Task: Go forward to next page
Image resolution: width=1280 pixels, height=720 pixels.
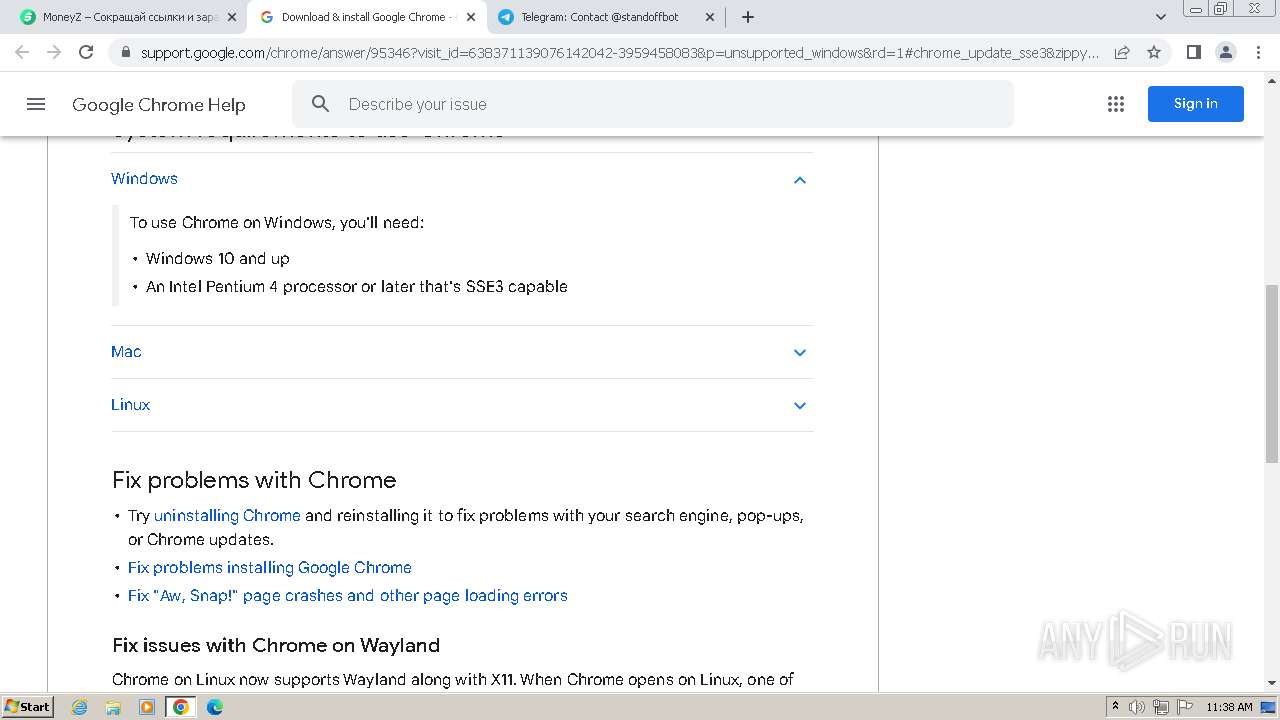Action: pyautogui.click(x=54, y=52)
